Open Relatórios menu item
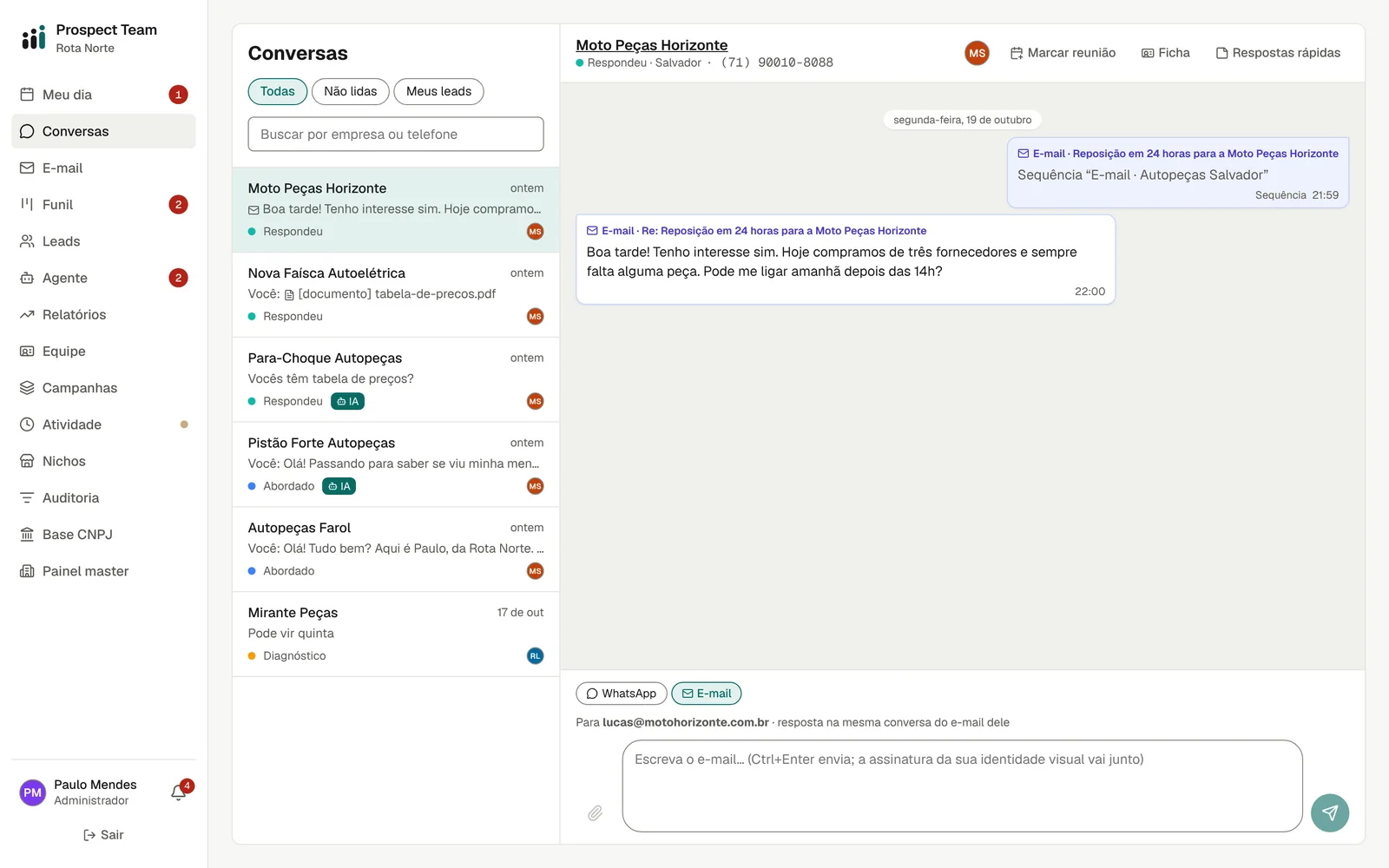The width and height of the screenshot is (1389, 868). click(103, 314)
